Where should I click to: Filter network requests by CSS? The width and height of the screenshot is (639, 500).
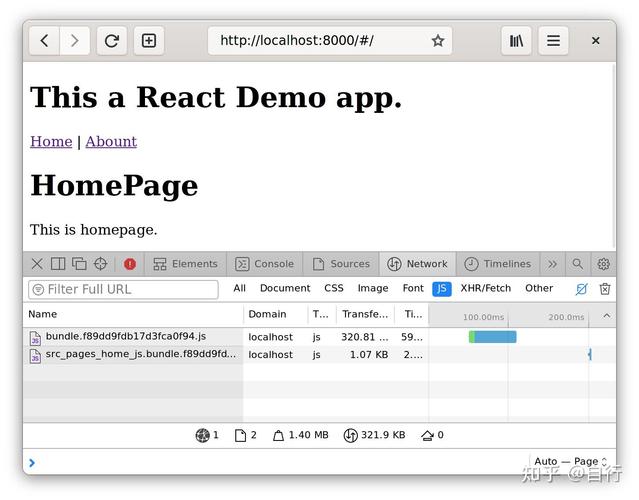click(x=334, y=289)
